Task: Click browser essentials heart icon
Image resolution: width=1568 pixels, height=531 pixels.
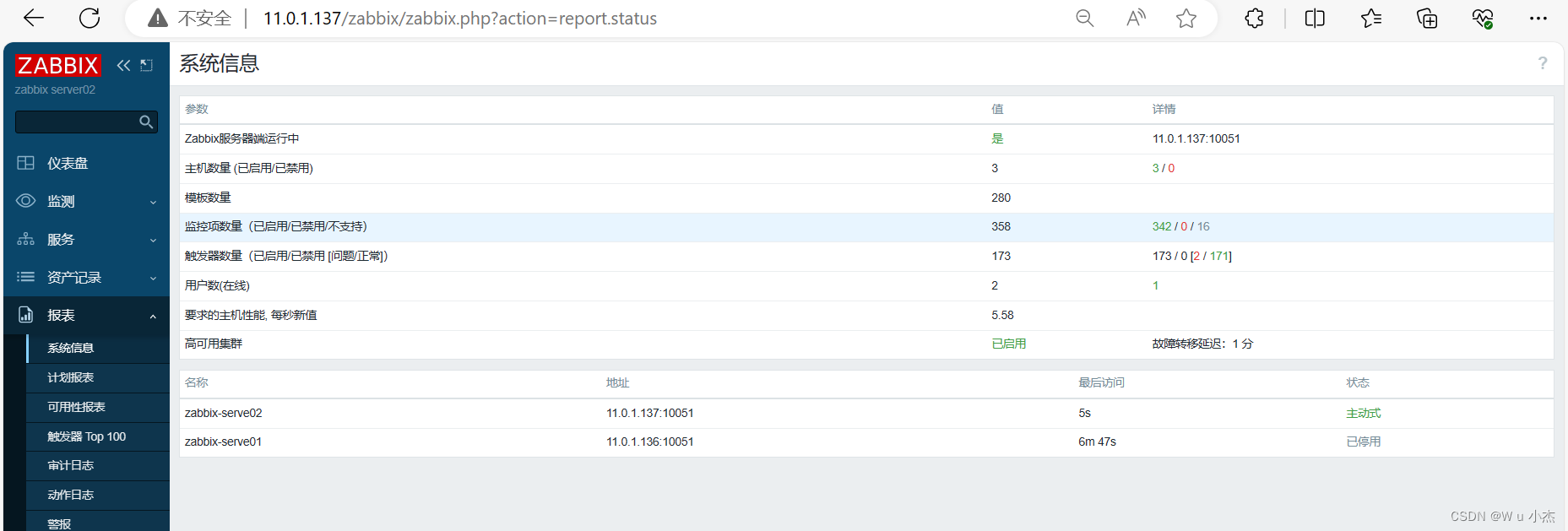Action: pyautogui.click(x=1483, y=19)
